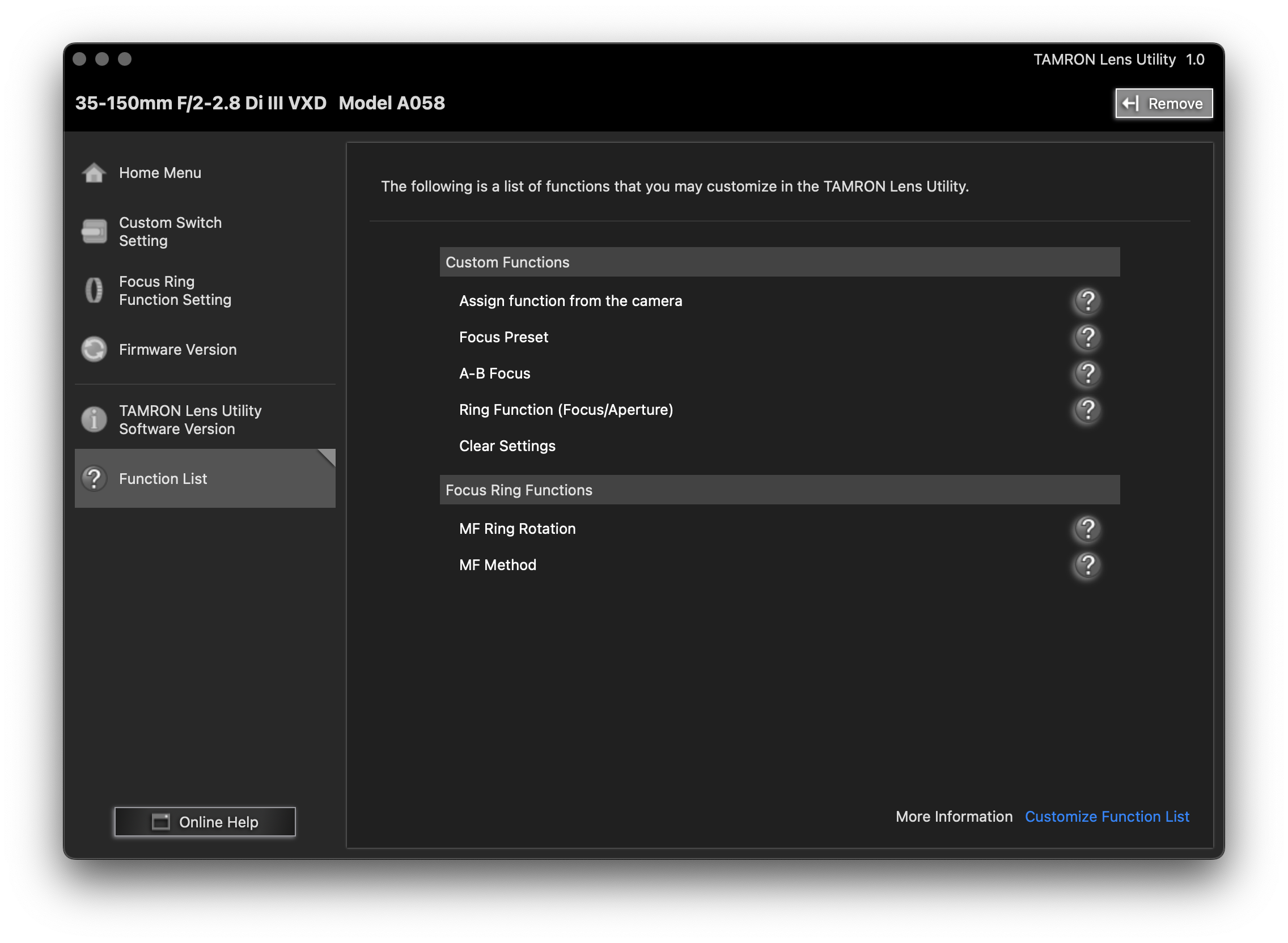The image size is (1288, 943).
Task: Click the Remove button
Action: 1163,103
